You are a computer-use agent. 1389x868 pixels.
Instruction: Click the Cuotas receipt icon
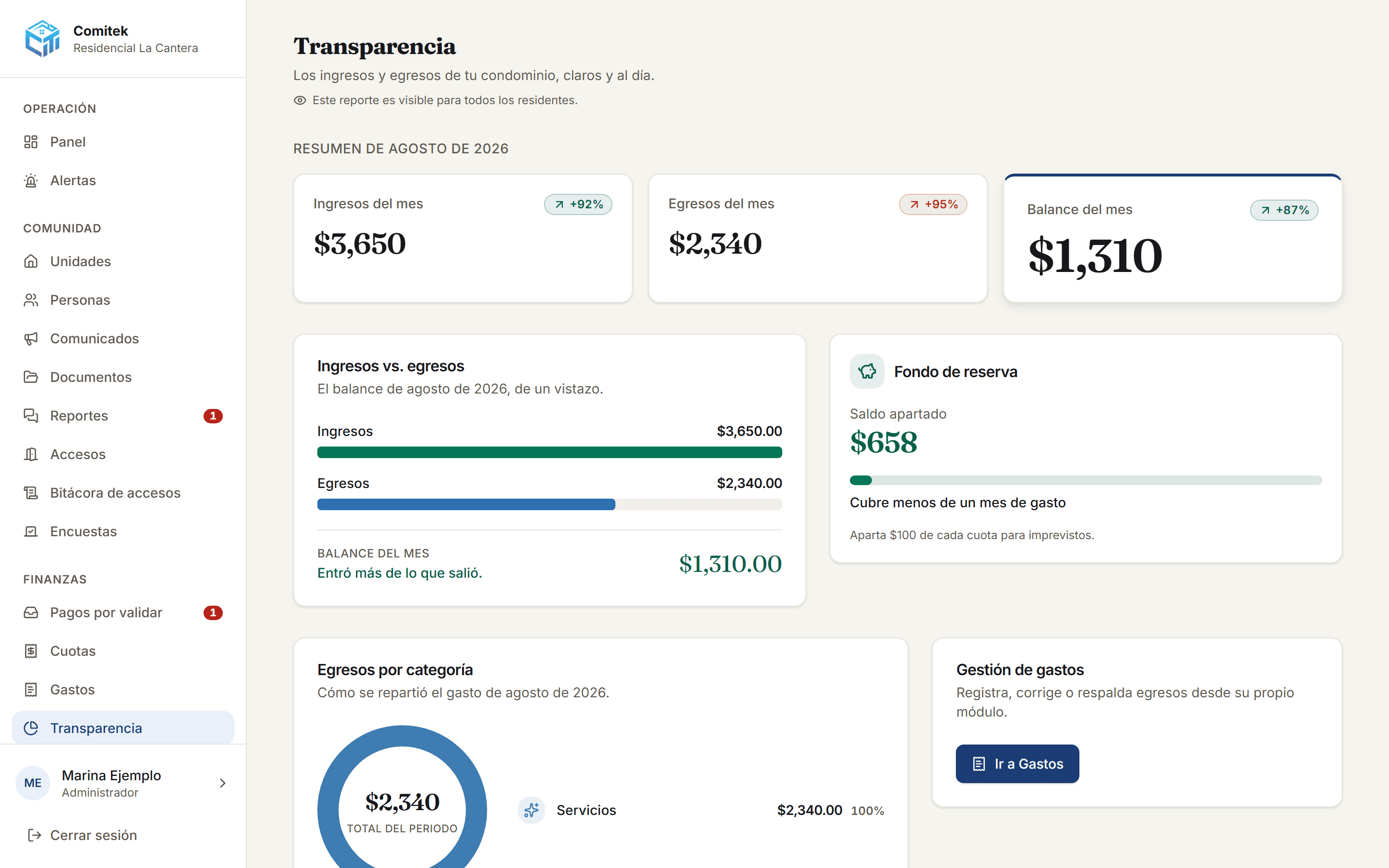coord(31,651)
